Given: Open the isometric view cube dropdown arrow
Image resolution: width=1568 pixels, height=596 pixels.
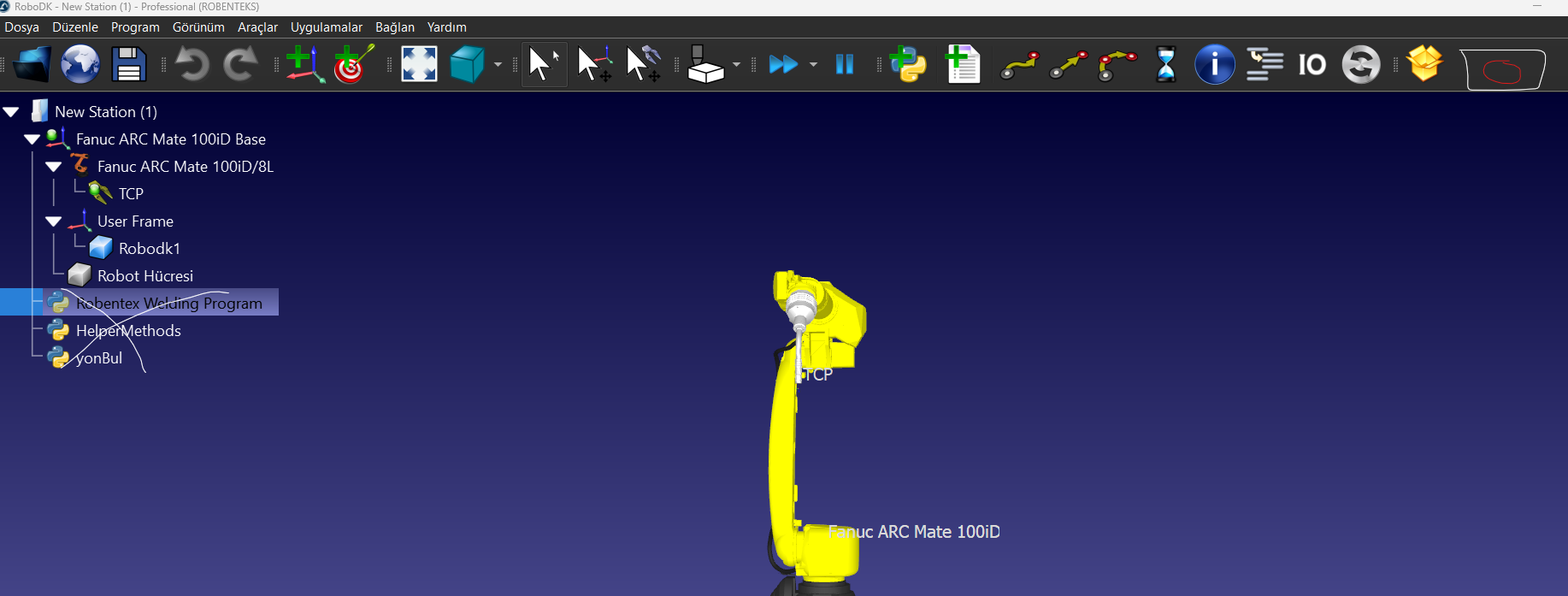Looking at the screenshot, I should 498,64.
